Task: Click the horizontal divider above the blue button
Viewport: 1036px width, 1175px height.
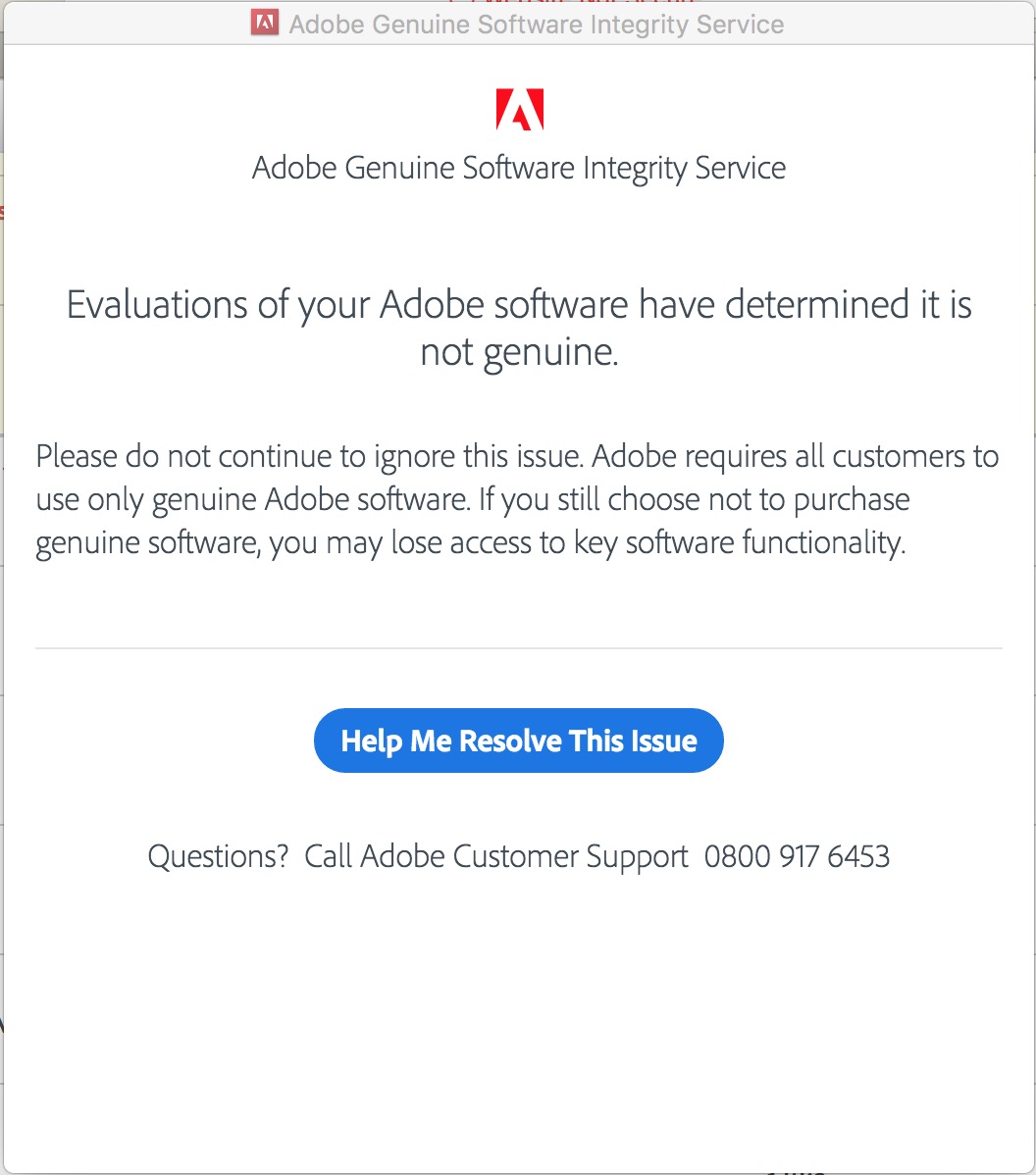Action: 519,648
